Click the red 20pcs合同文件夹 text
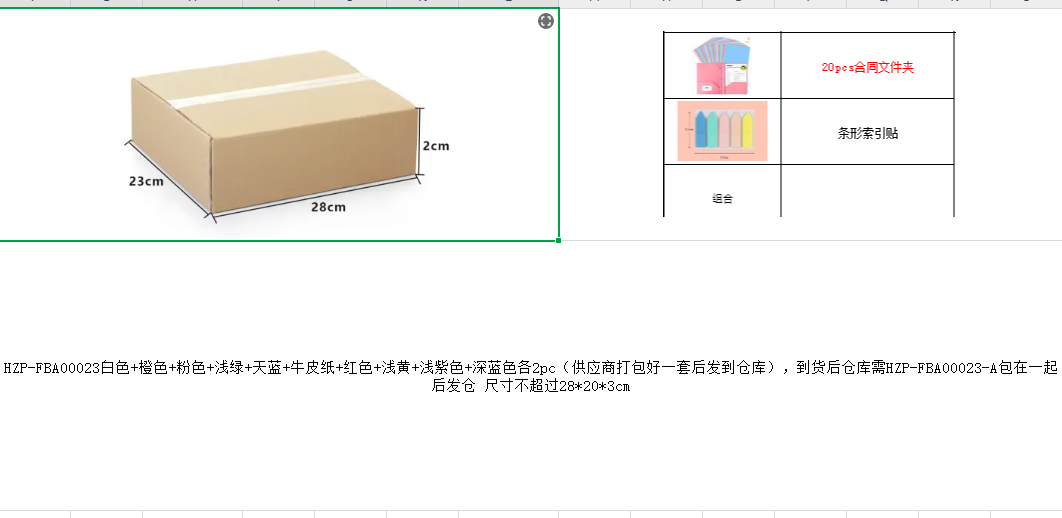Viewport: 1062px width, 518px height. [868, 68]
